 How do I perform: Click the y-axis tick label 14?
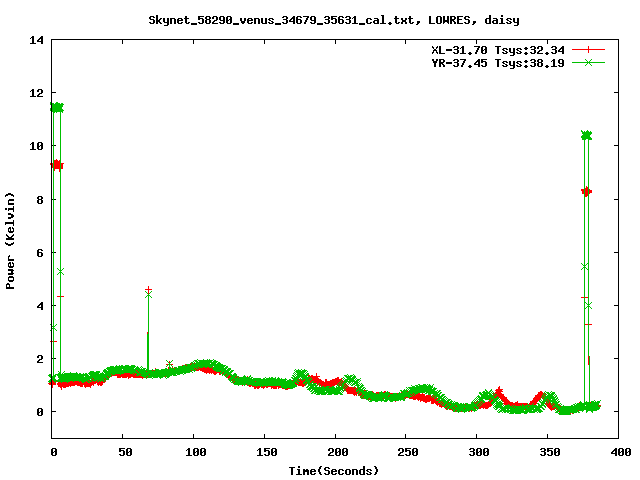pyautogui.click(x=36, y=40)
